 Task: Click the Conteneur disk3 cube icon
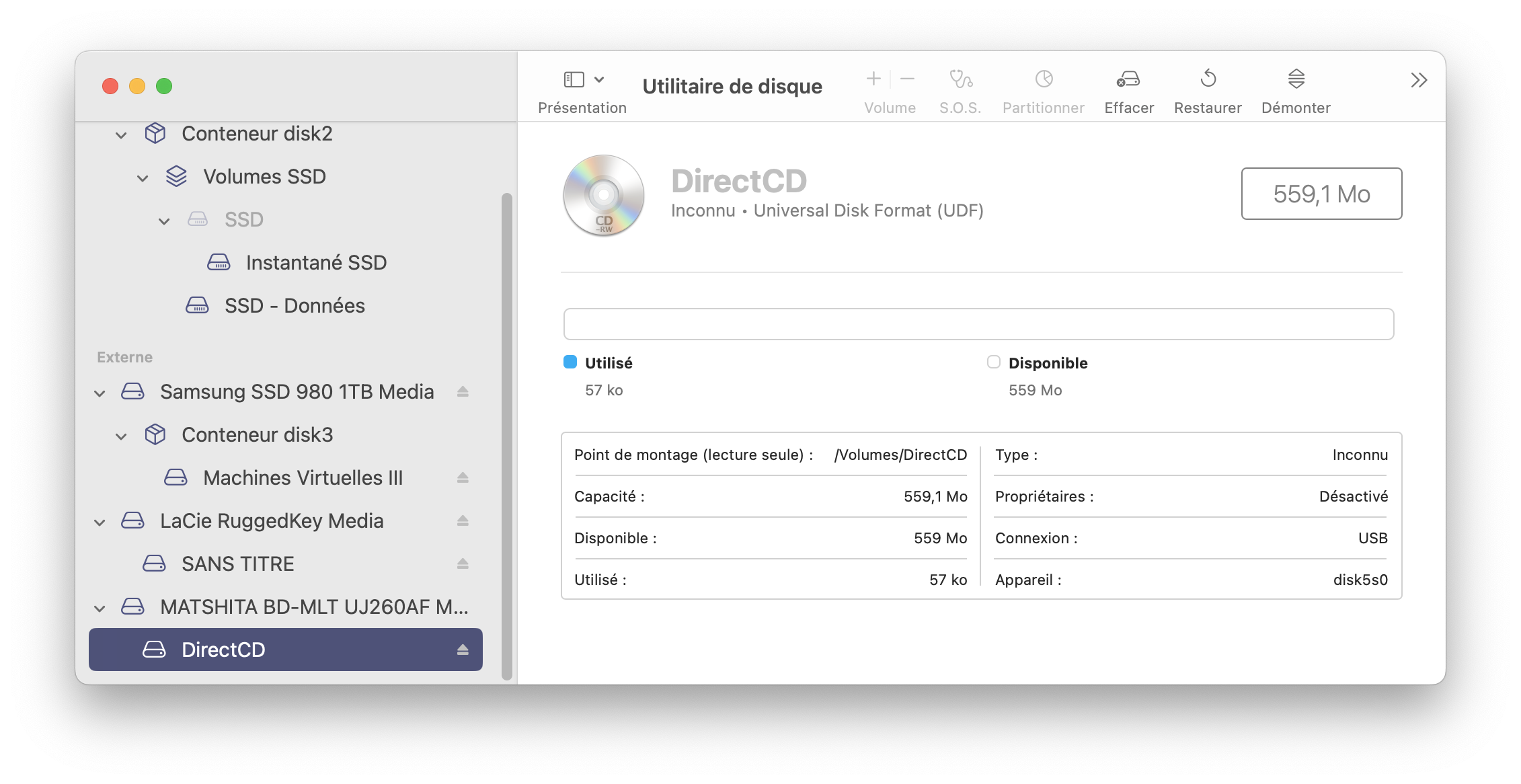155,434
